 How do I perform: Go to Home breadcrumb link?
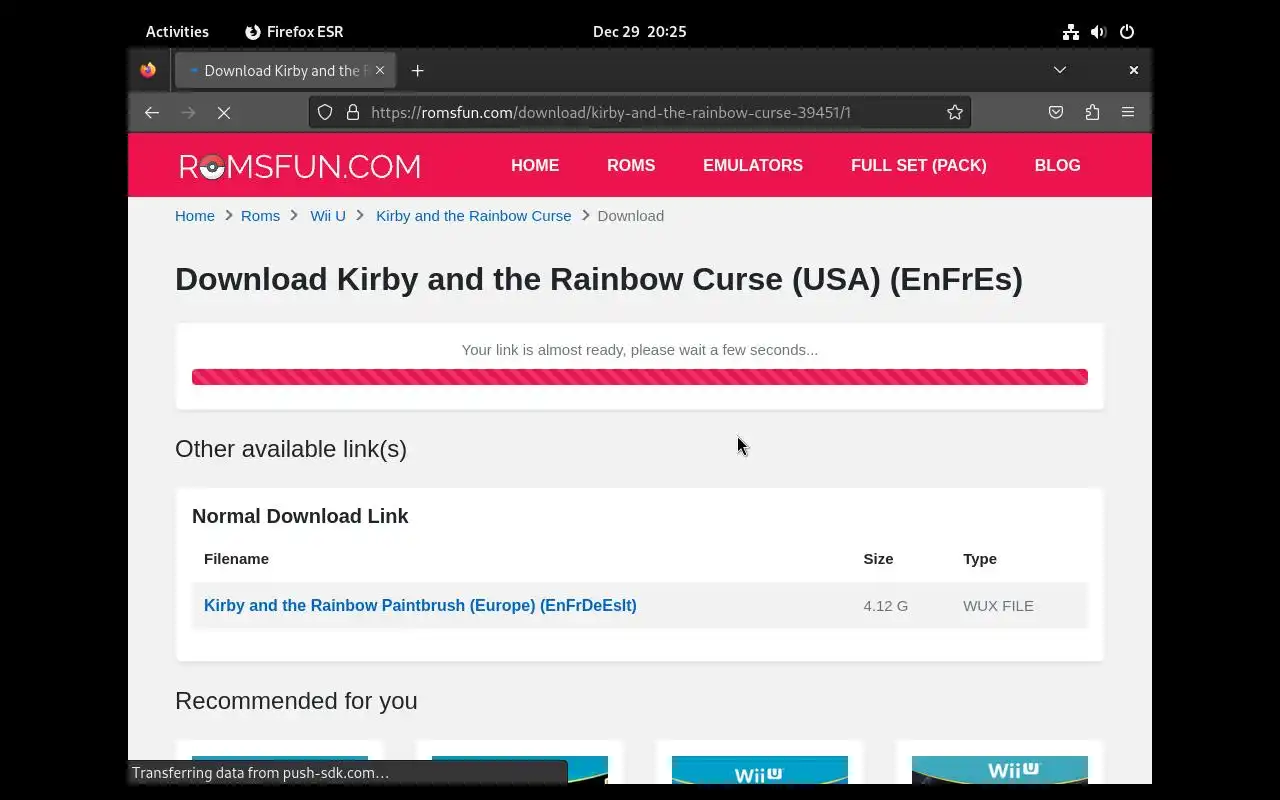tap(195, 215)
